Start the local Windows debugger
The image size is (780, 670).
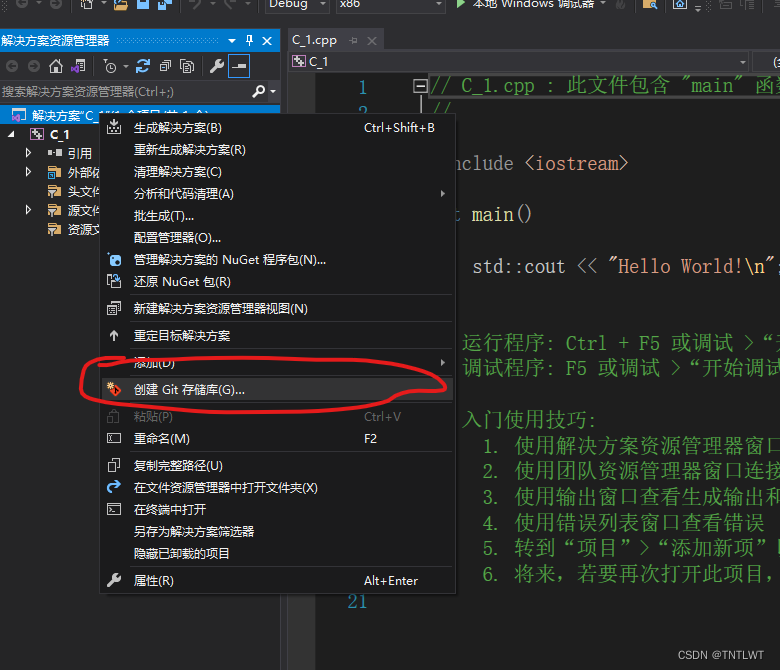tap(527, 4)
